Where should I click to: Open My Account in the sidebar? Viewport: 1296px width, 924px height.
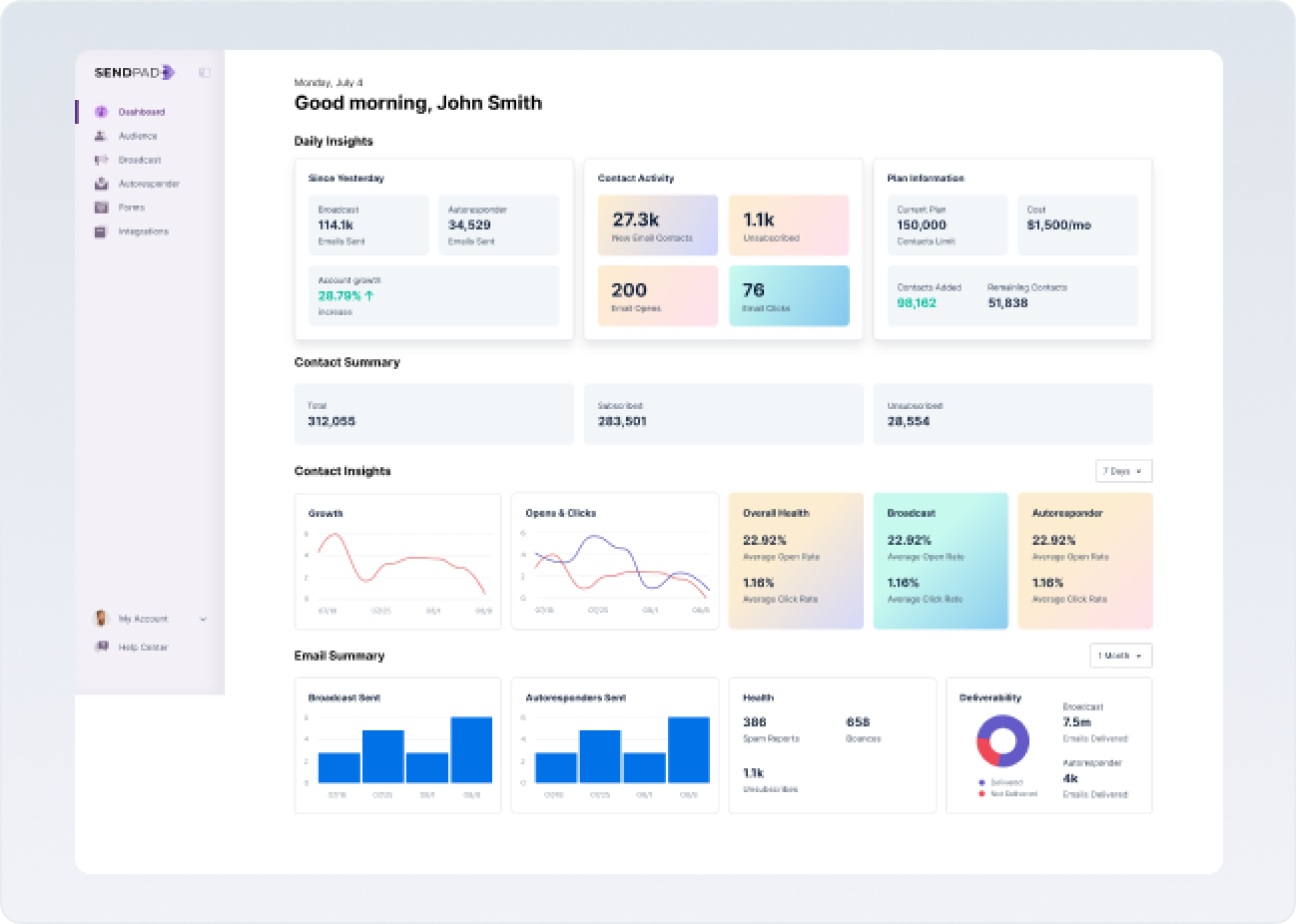click(x=143, y=618)
